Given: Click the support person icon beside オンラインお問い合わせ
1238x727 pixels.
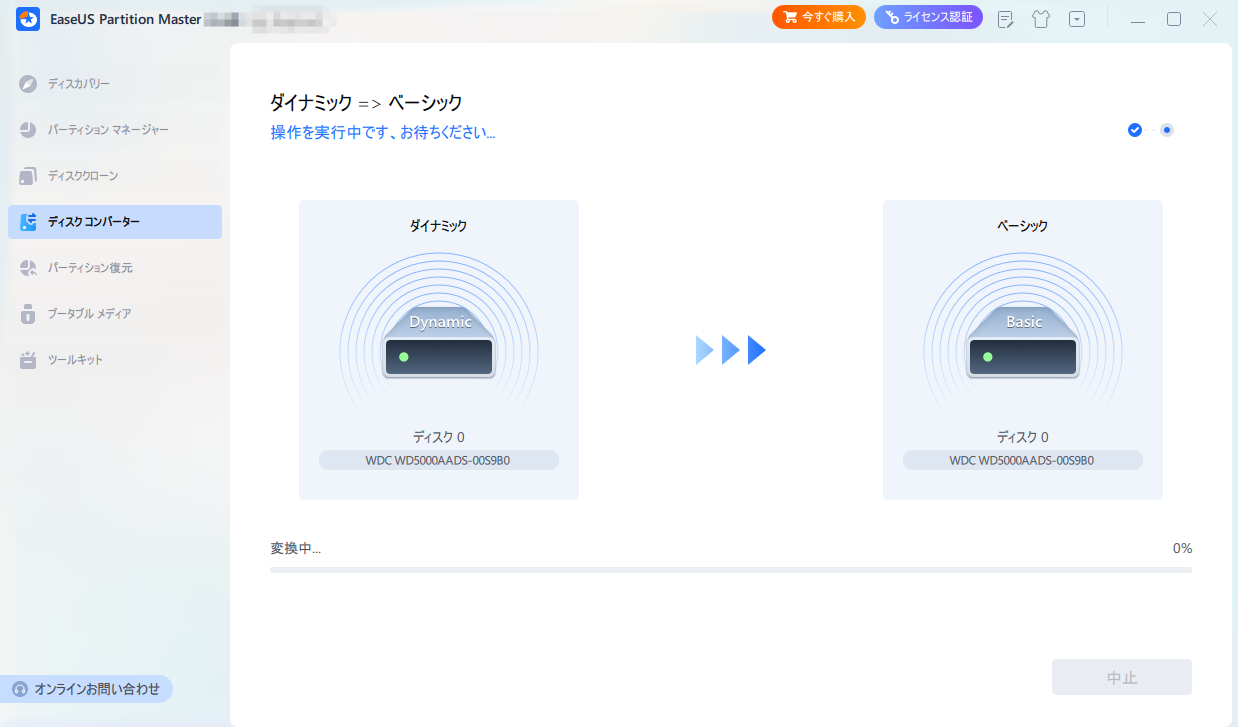Looking at the screenshot, I should tap(22, 689).
